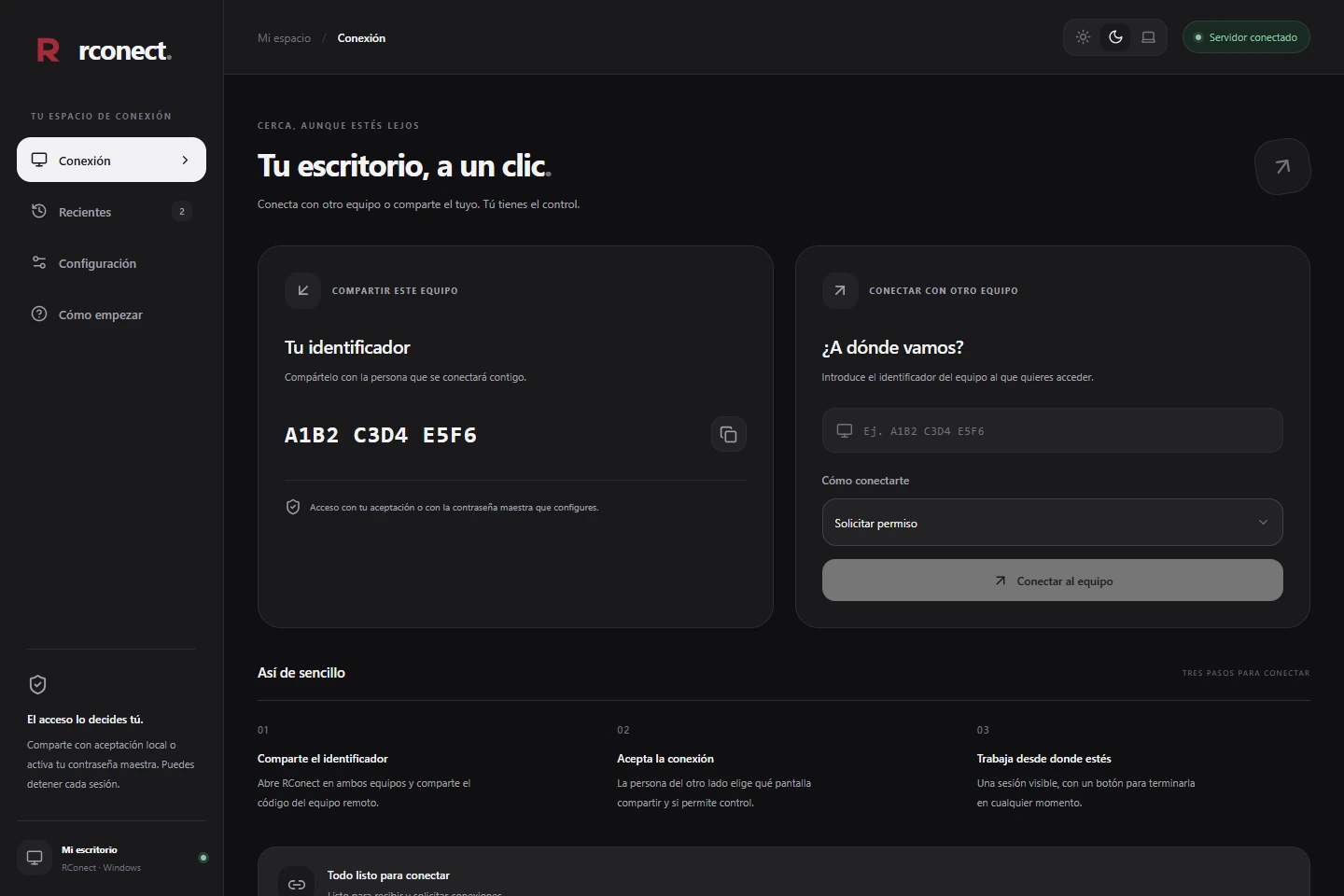This screenshot has width=1344, height=896.
Task: Click the arrow button beside the headline
Action: click(1282, 167)
